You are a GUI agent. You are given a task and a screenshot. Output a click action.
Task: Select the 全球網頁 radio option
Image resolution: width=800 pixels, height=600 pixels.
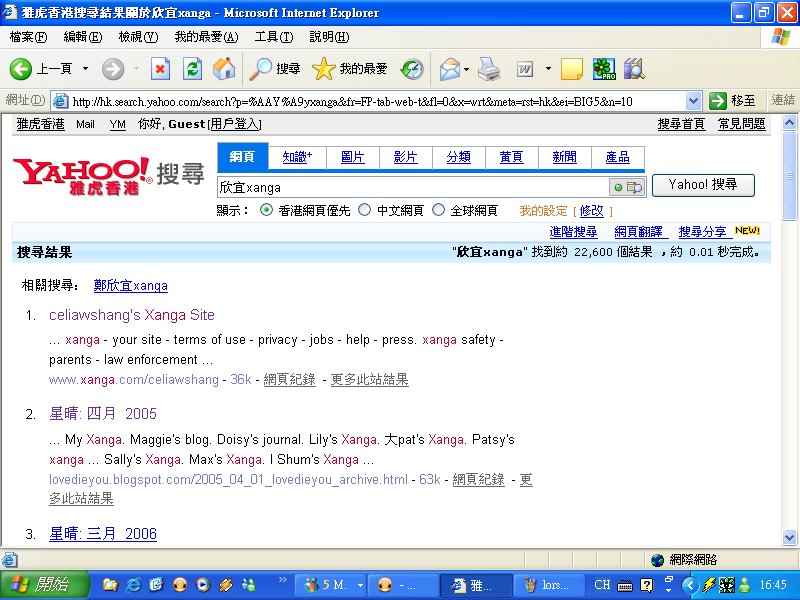click(438, 210)
